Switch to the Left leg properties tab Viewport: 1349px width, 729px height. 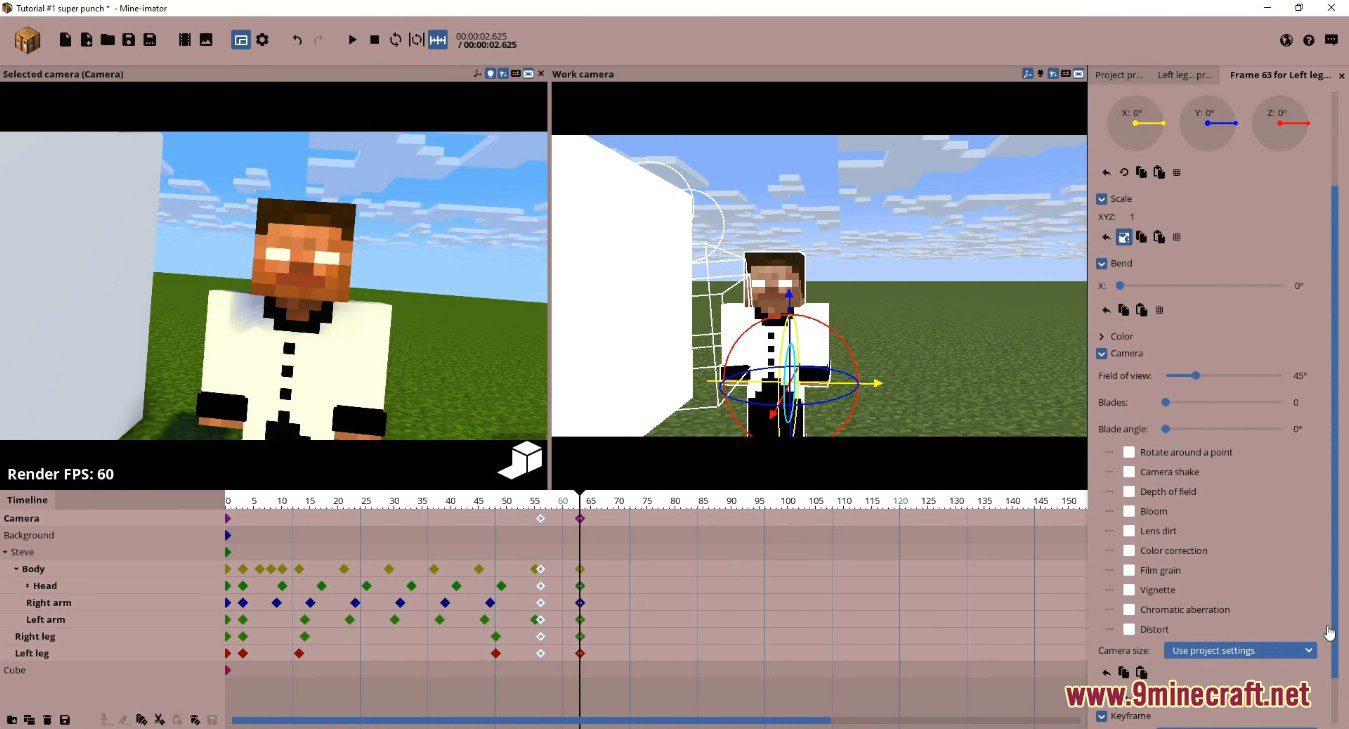(1185, 75)
